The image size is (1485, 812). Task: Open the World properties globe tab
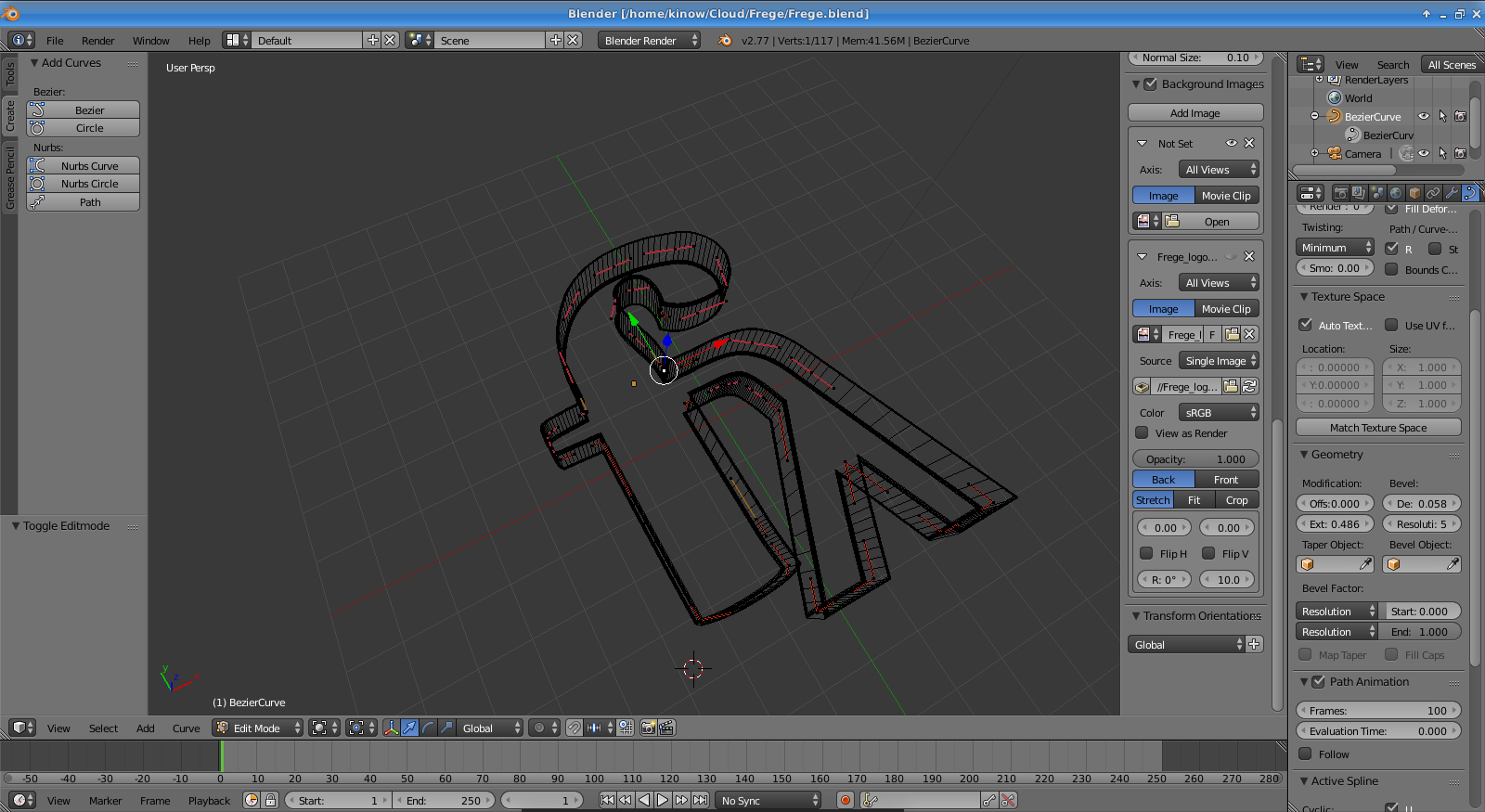(x=1396, y=193)
